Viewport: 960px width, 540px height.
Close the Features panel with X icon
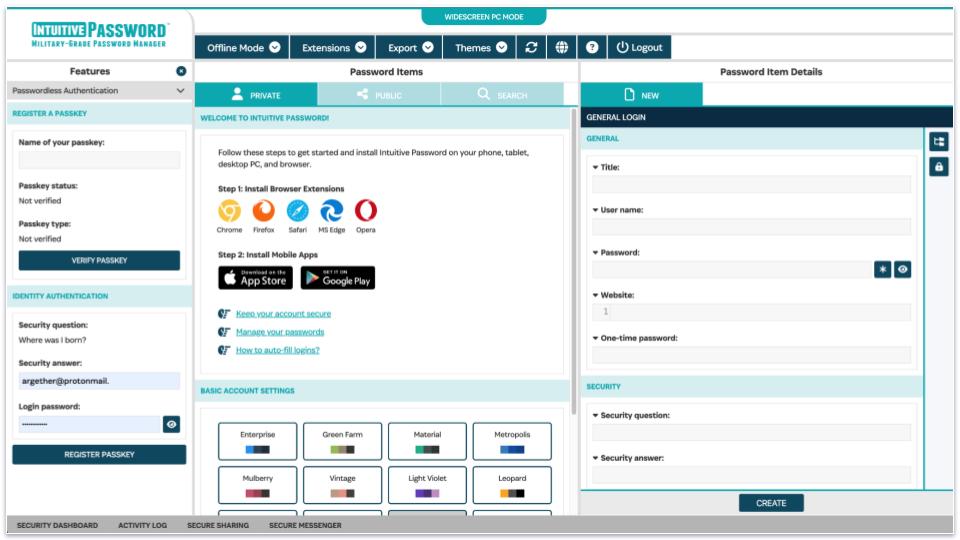181,71
